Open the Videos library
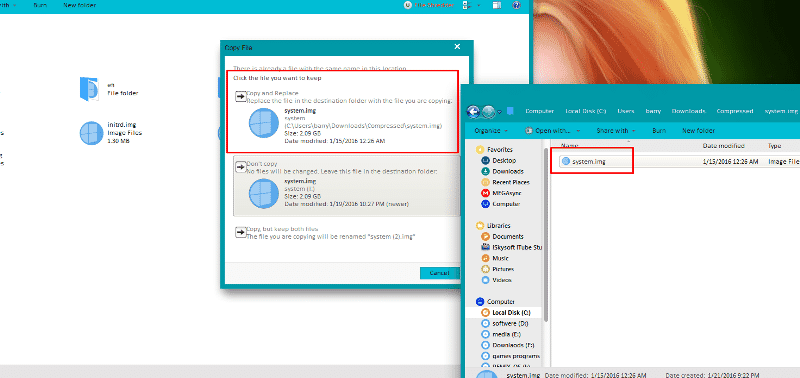 (502, 280)
